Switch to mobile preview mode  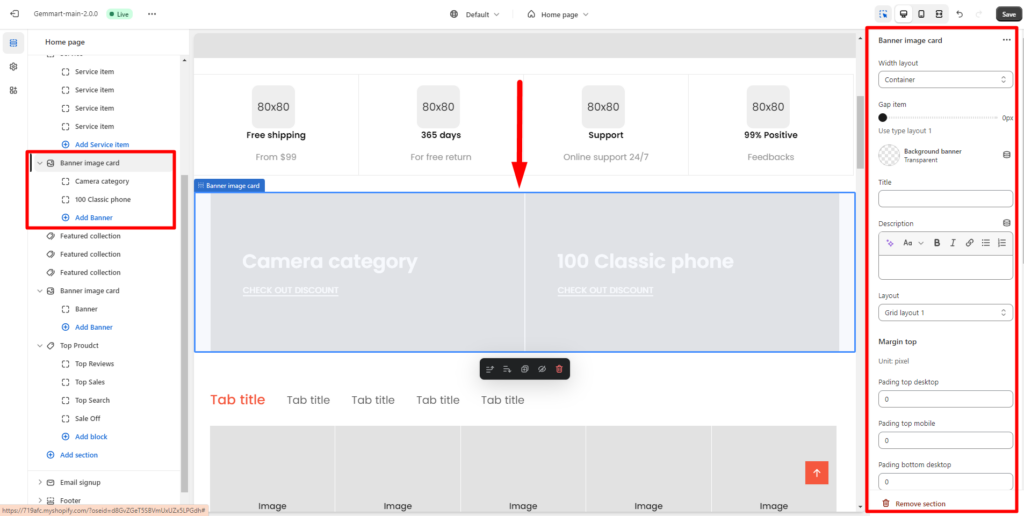(921, 14)
